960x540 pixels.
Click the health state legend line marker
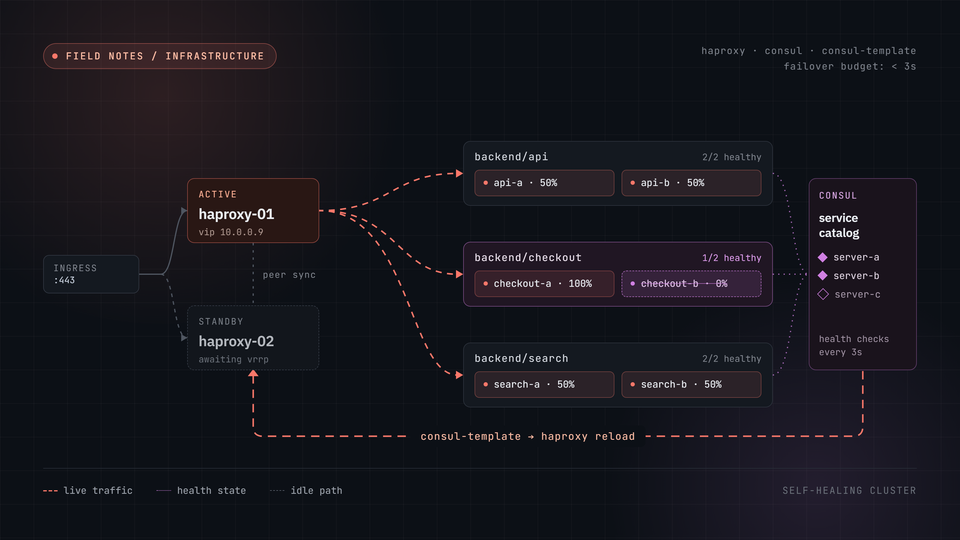[x=163, y=491]
